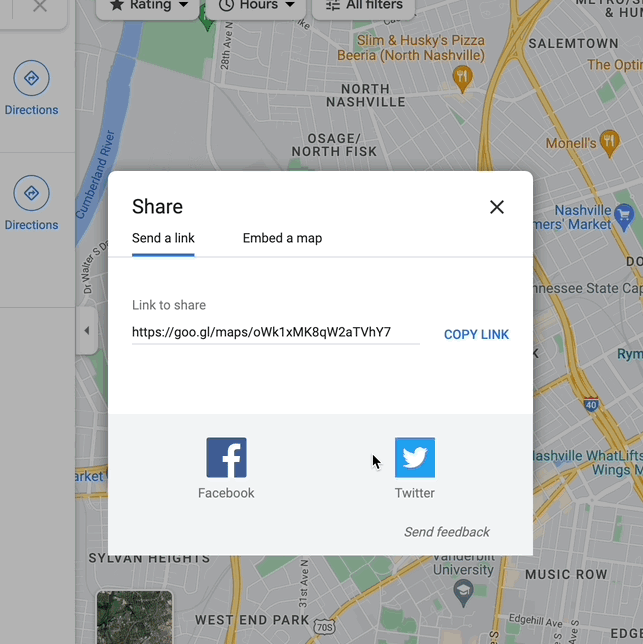Click the share link URL field
The height and width of the screenshot is (644, 643).
[275, 332]
